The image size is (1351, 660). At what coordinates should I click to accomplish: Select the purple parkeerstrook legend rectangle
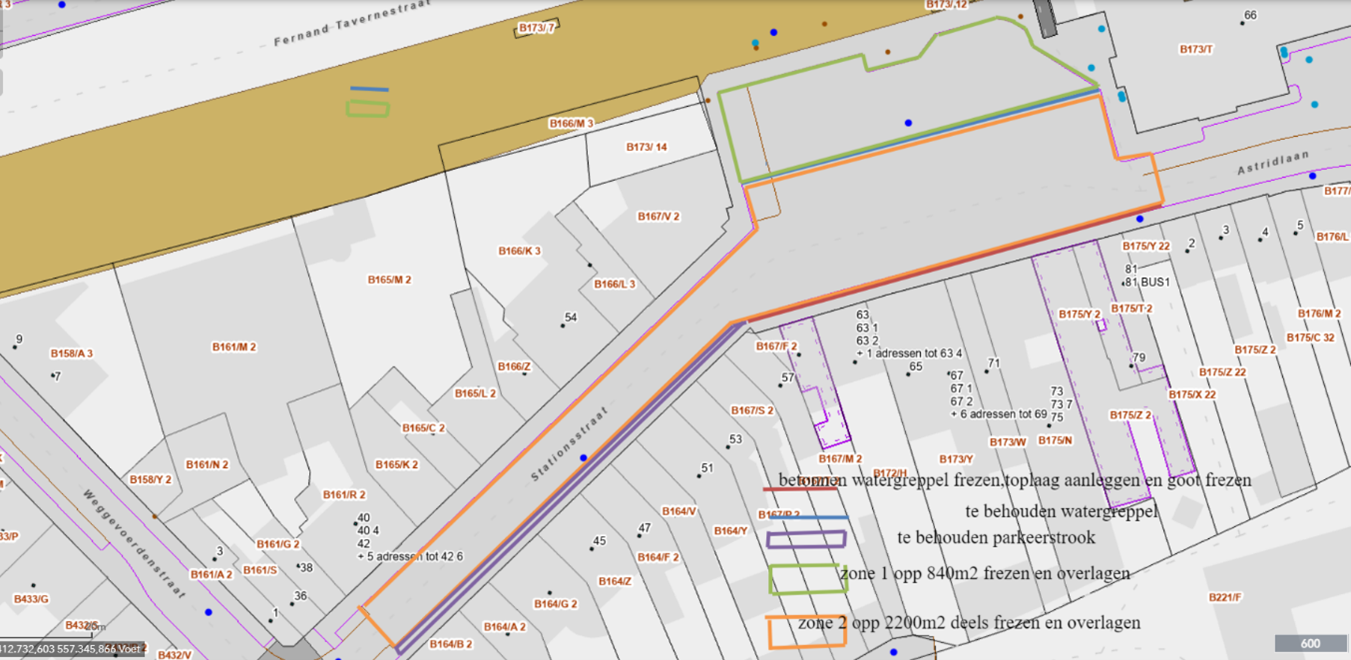tap(806, 539)
